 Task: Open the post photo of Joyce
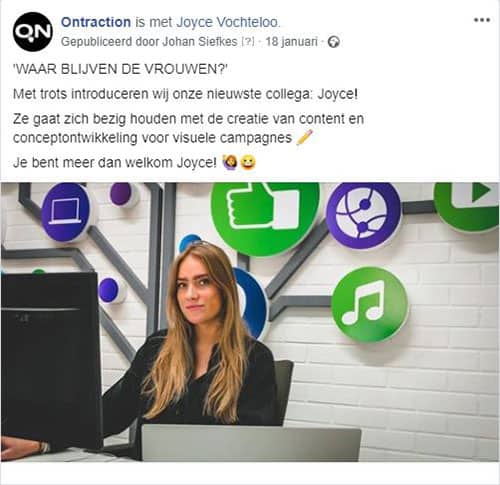(250, 322)
